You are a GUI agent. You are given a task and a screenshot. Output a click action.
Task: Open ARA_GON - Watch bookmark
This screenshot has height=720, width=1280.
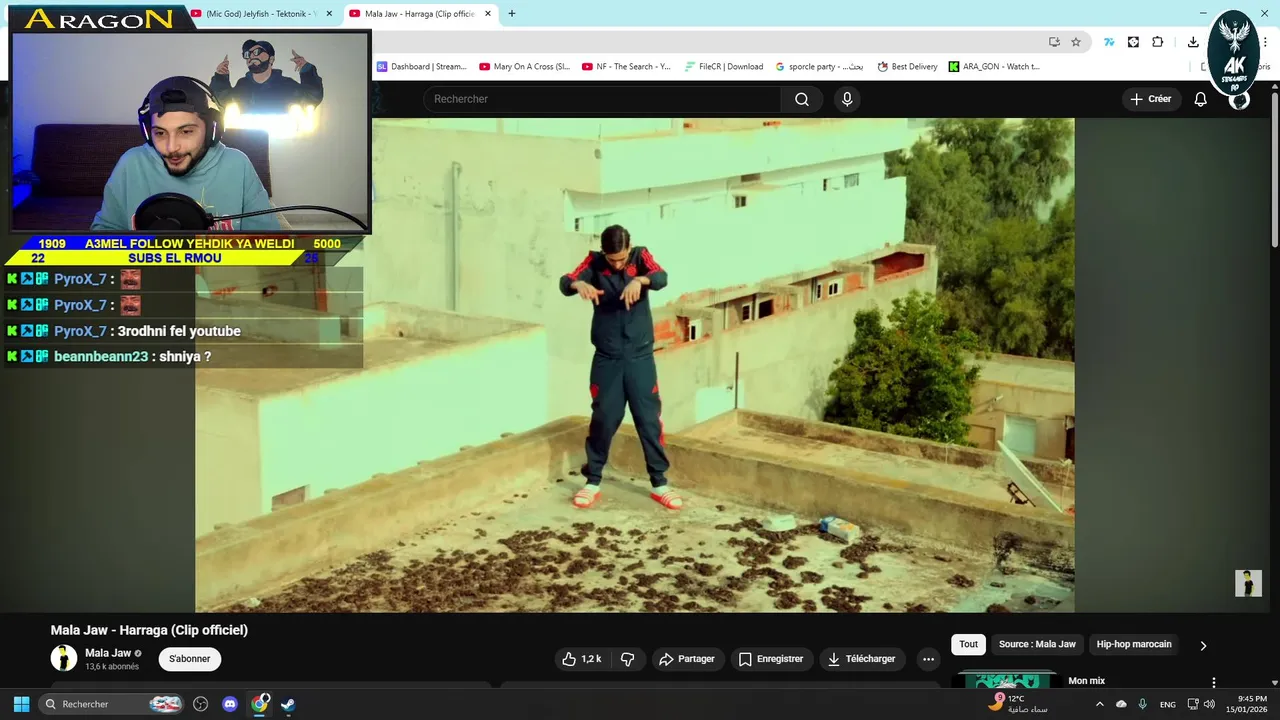point(994,67)
